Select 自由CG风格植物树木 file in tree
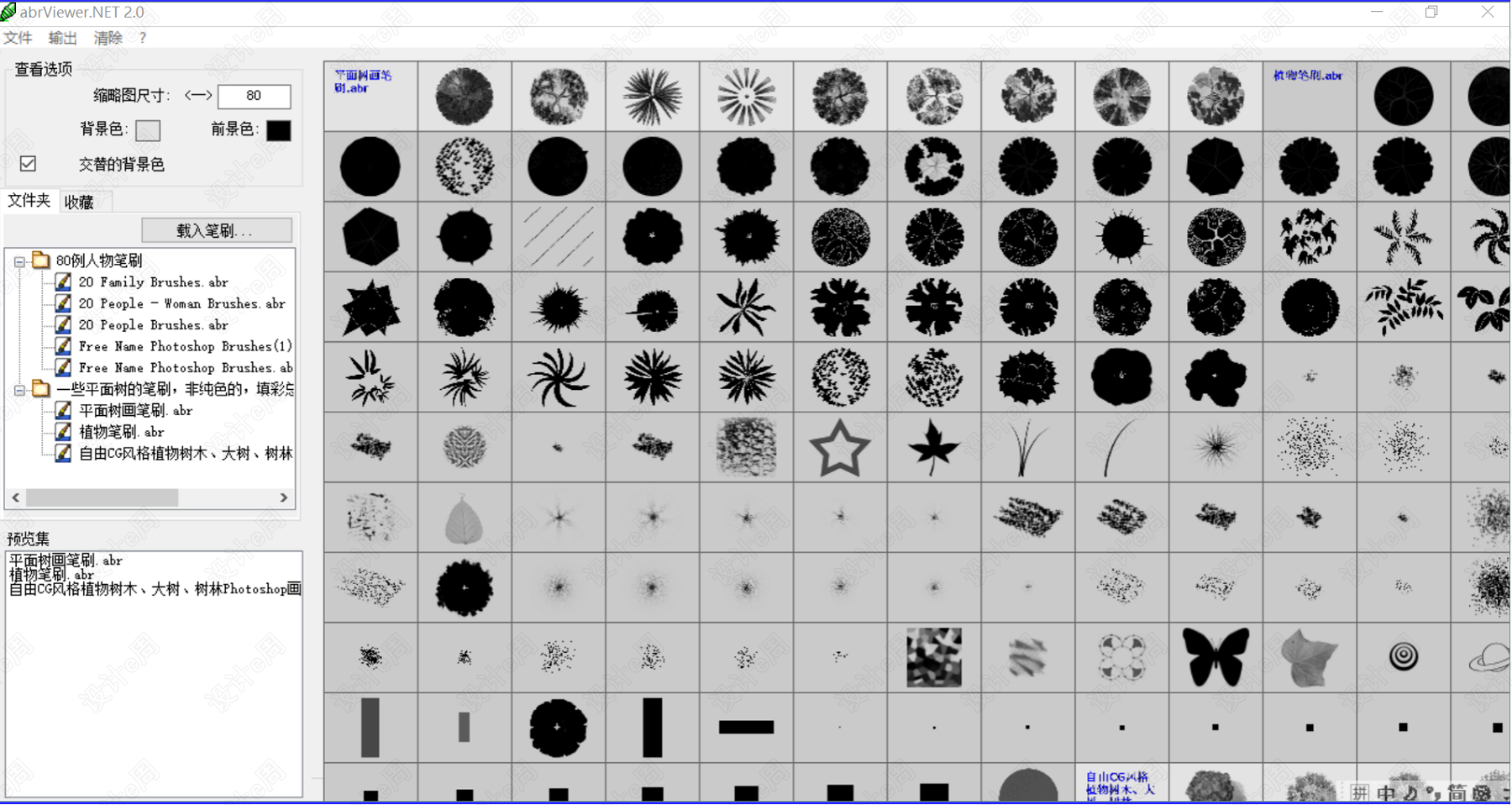1512x805 pixels. [185, 454]
